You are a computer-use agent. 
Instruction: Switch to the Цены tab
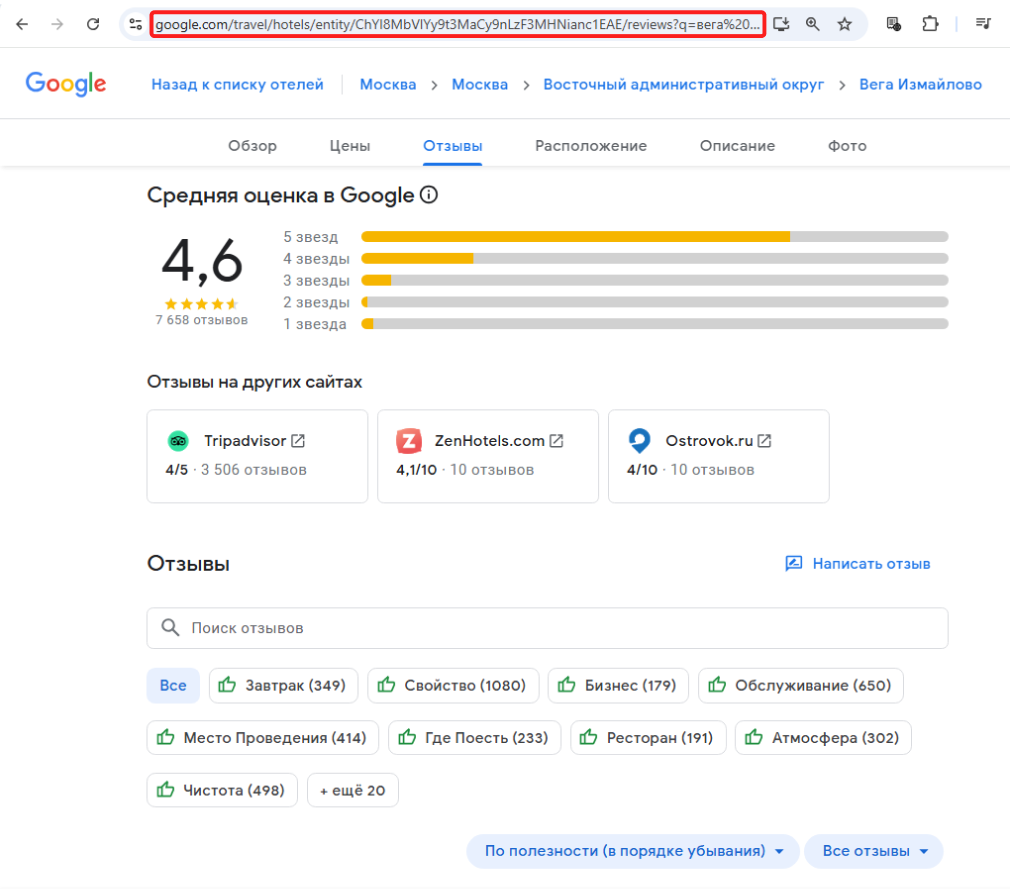(350, 146)
